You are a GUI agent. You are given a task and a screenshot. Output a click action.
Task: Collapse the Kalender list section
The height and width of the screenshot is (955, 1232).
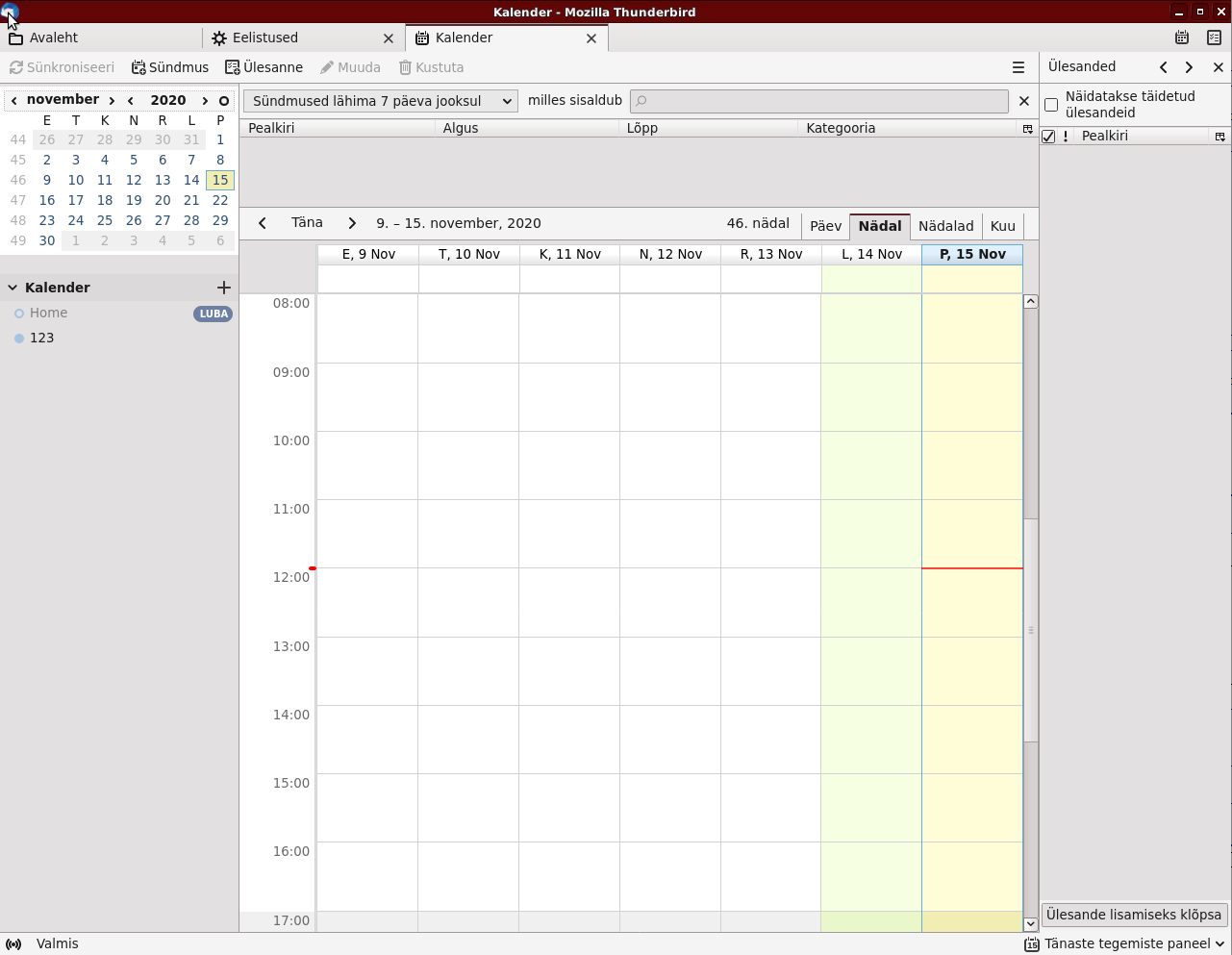[13, 288]
